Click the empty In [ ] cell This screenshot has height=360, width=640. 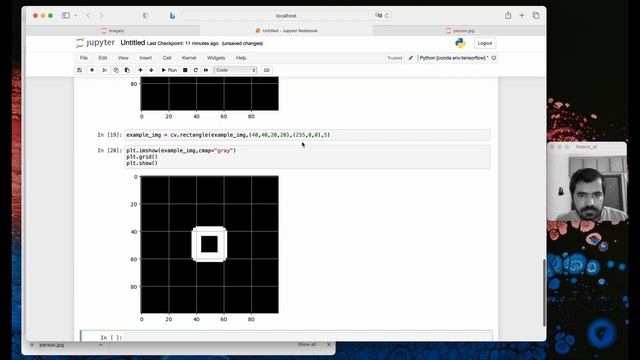307,337
